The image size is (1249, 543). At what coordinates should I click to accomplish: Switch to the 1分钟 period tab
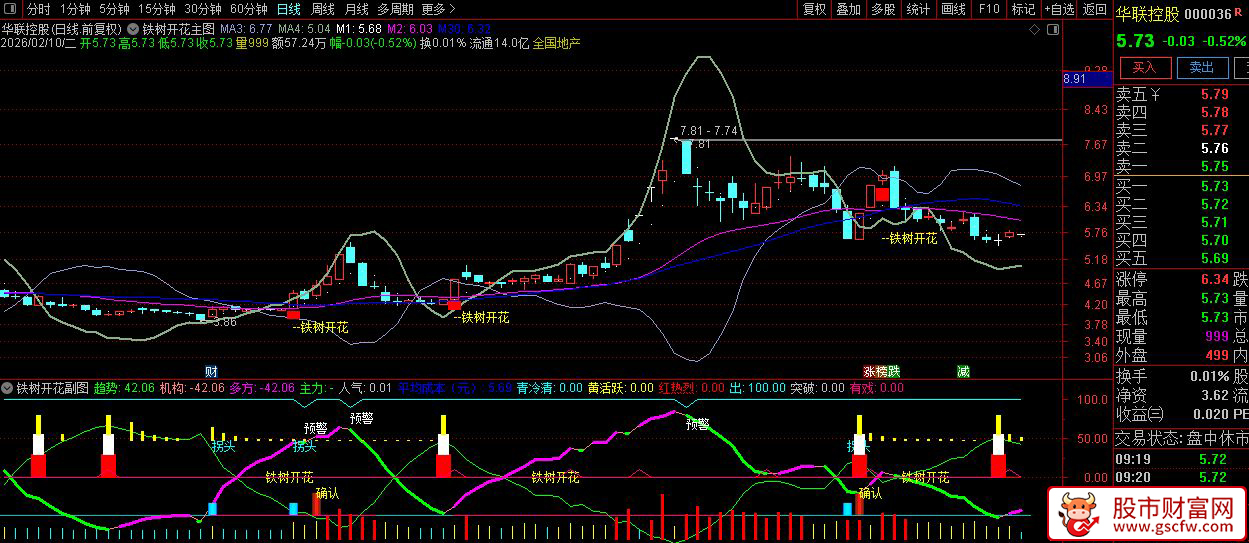pyautogui.click(x=75, y=9)
